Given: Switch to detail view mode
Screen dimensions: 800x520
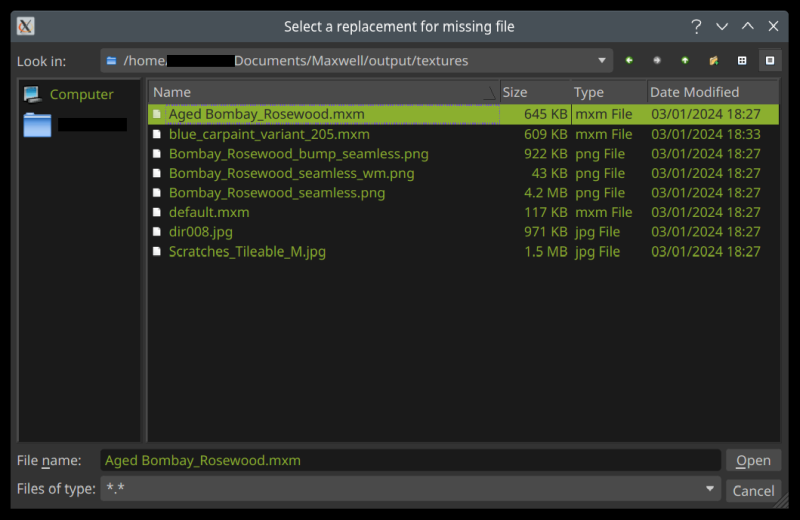Looking at the screenshot, I should [x=770, y=61].
